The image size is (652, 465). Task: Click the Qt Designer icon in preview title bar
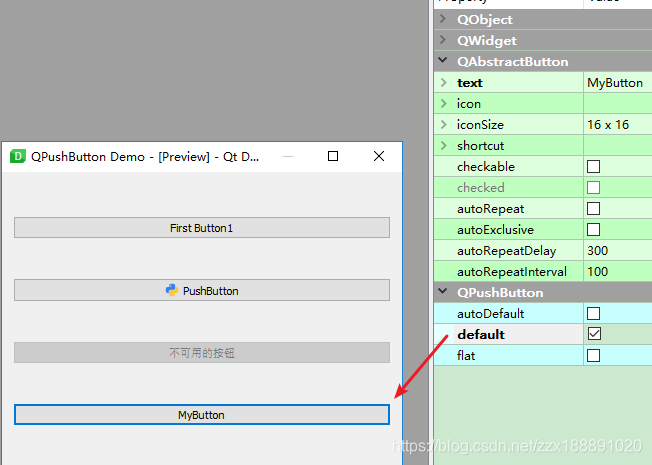pos(17,156)
